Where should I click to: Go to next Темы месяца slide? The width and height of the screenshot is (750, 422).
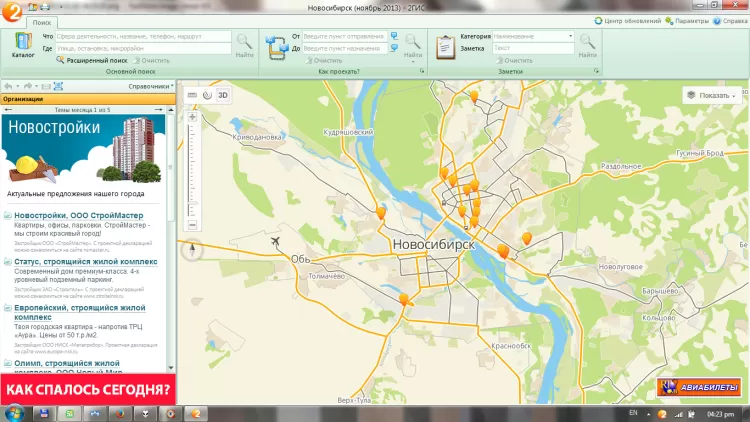(159, 110)
